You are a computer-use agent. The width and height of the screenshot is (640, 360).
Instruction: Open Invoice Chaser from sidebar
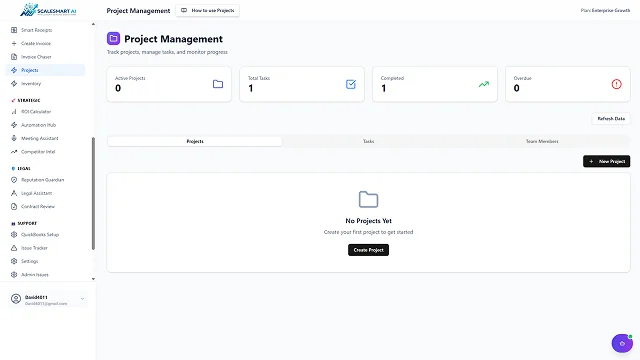(x=45, y=57)
